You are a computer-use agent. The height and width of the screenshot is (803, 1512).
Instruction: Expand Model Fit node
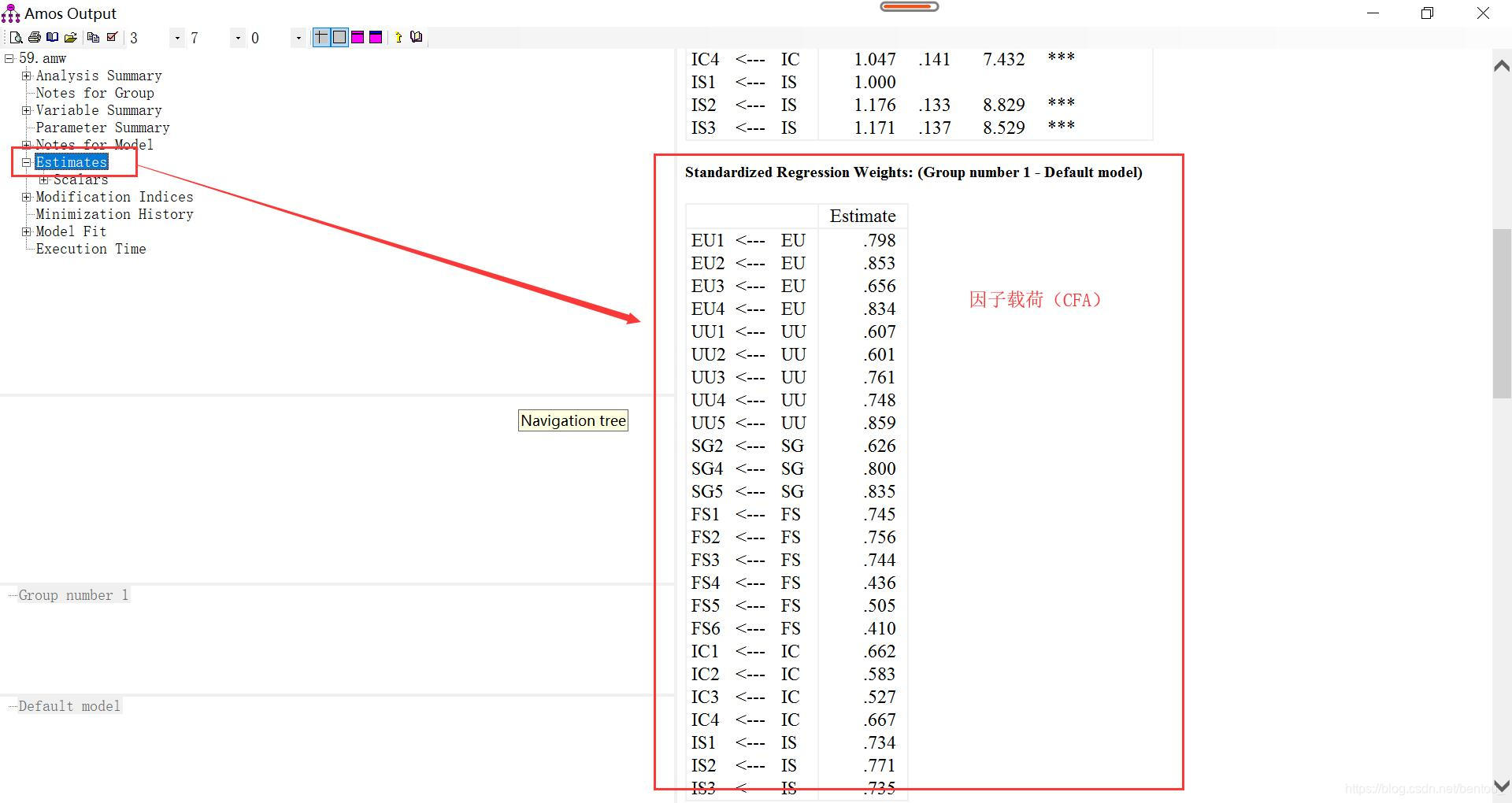pyautogui.click(x=26, y=231)
